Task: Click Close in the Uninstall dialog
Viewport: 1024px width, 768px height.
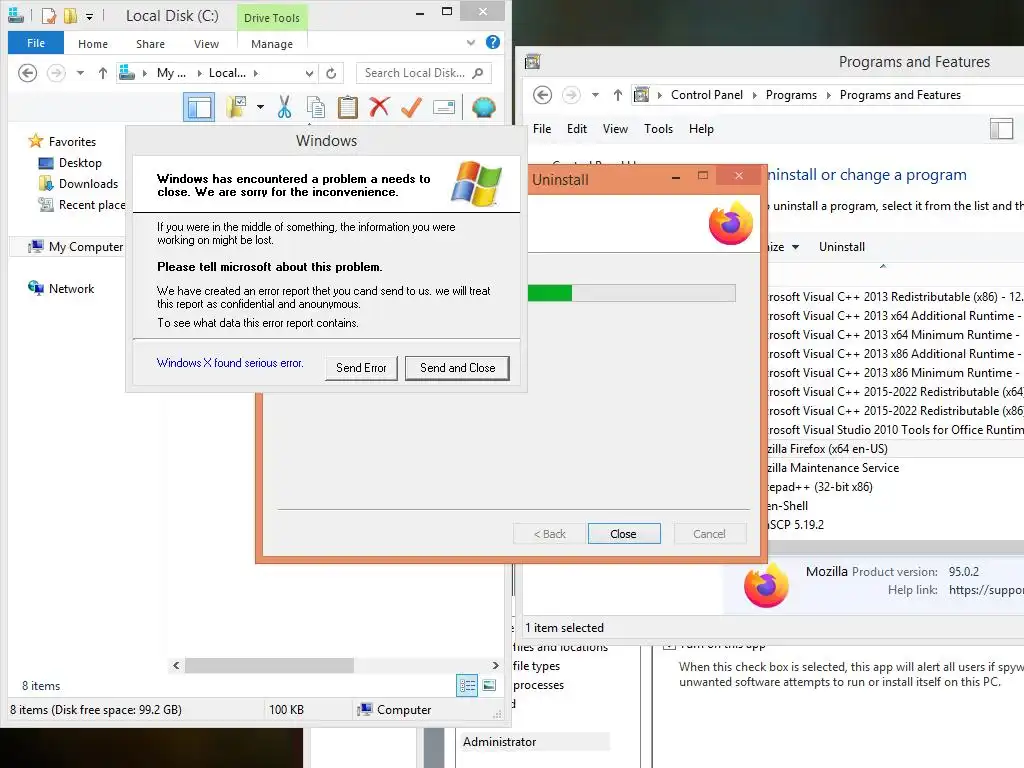Action: [x=624, y=534]
